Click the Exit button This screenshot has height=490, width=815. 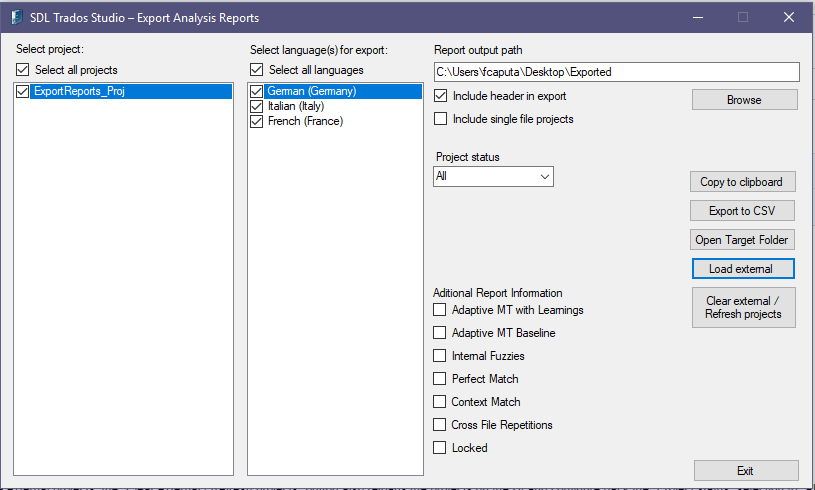click(746, 471)
